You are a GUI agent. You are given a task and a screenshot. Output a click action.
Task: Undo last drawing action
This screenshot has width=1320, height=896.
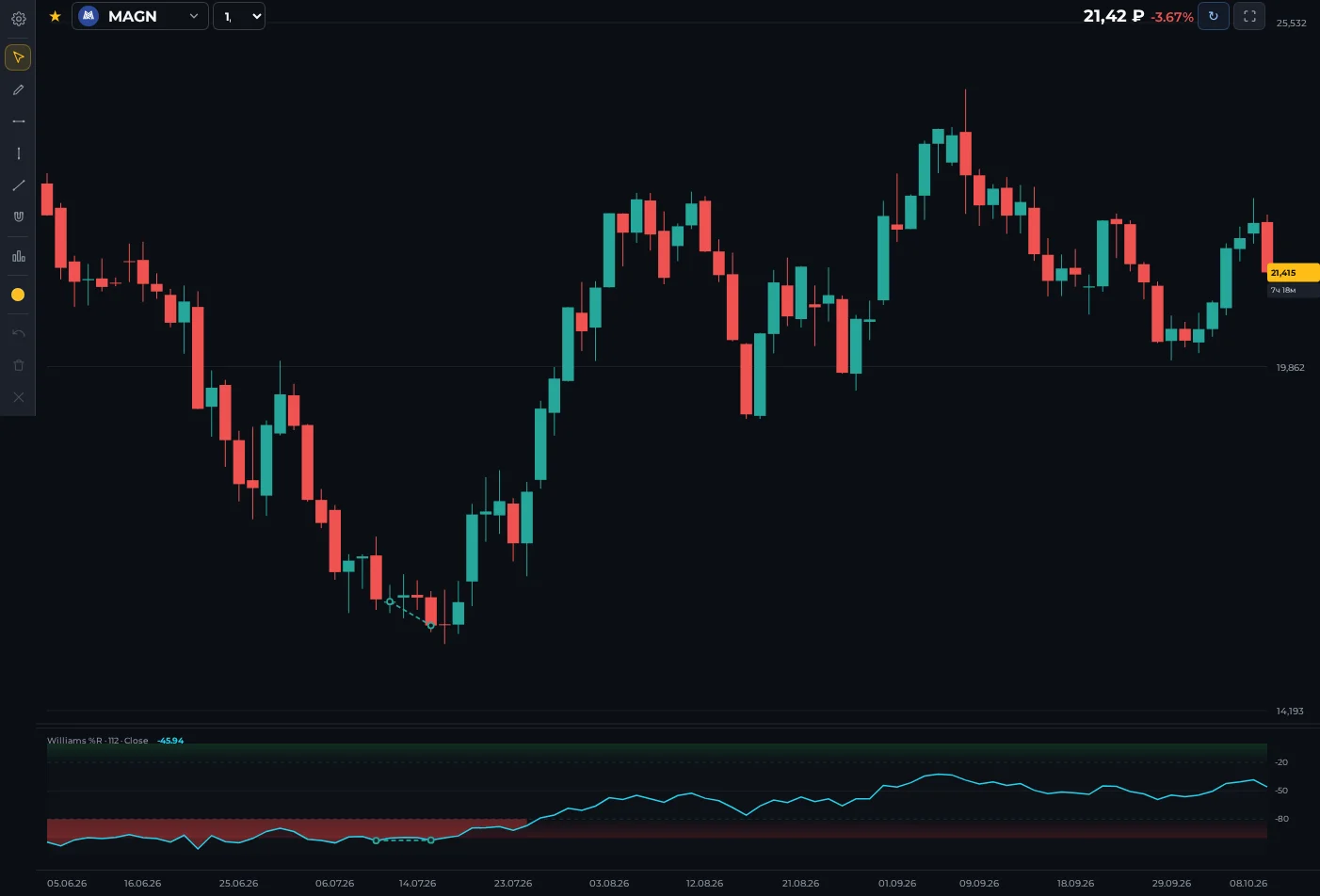pyautogui.click(x=18, y=333)
